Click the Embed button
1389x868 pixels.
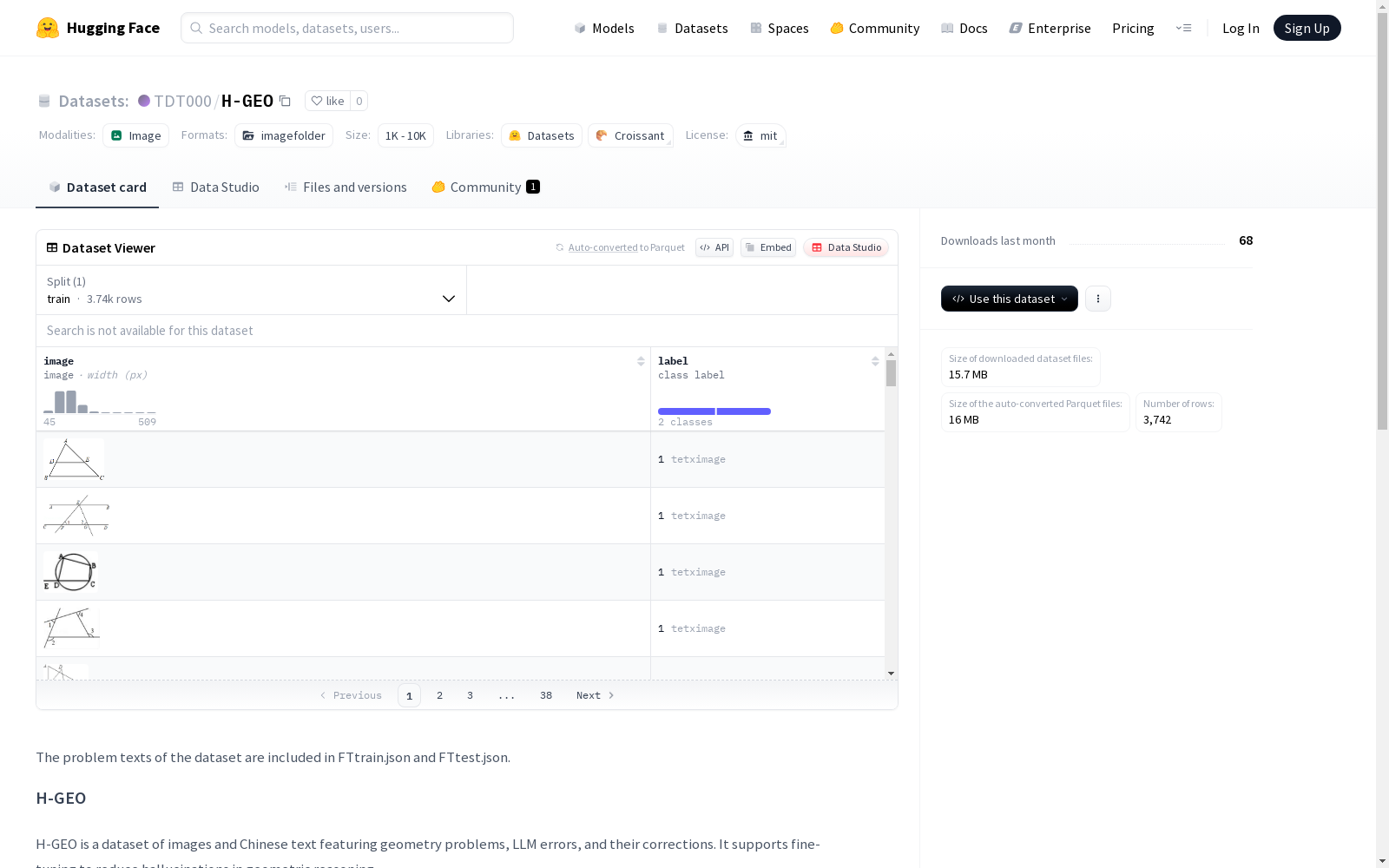tap(768, 247)
